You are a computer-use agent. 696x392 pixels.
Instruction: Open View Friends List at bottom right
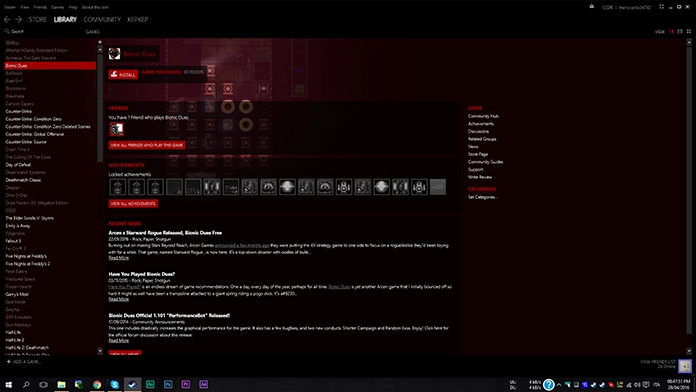pyautogui.click(x=657, y=362)
